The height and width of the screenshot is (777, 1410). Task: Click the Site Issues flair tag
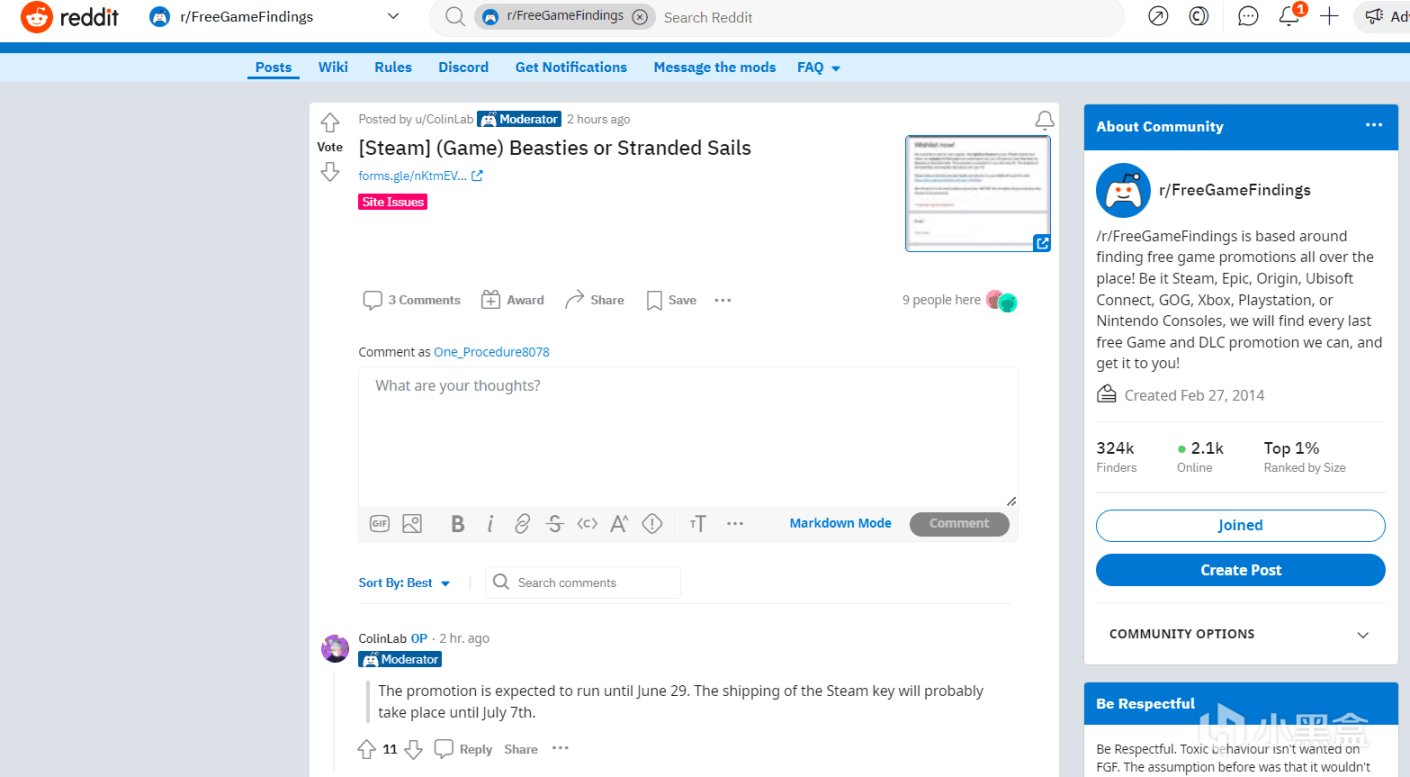pos(393,202)
